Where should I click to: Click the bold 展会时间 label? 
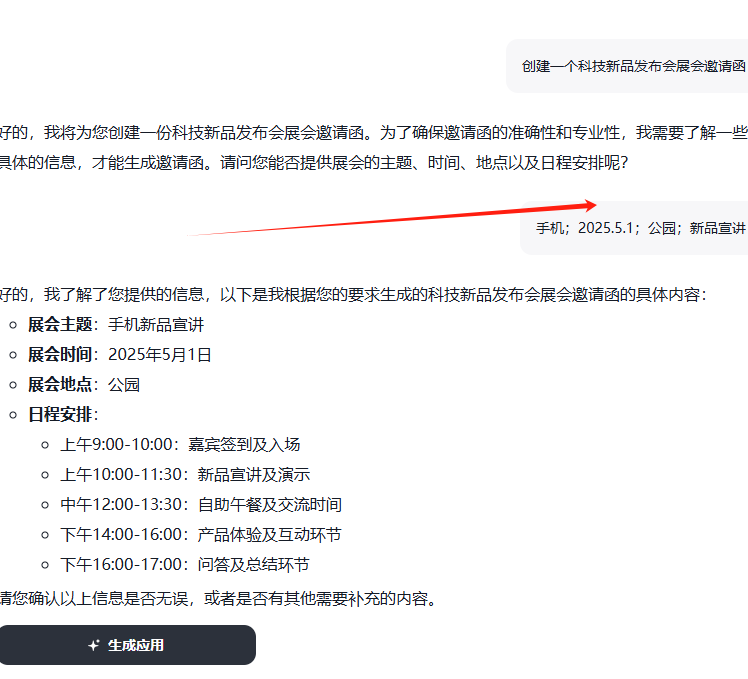pos(60,355)
